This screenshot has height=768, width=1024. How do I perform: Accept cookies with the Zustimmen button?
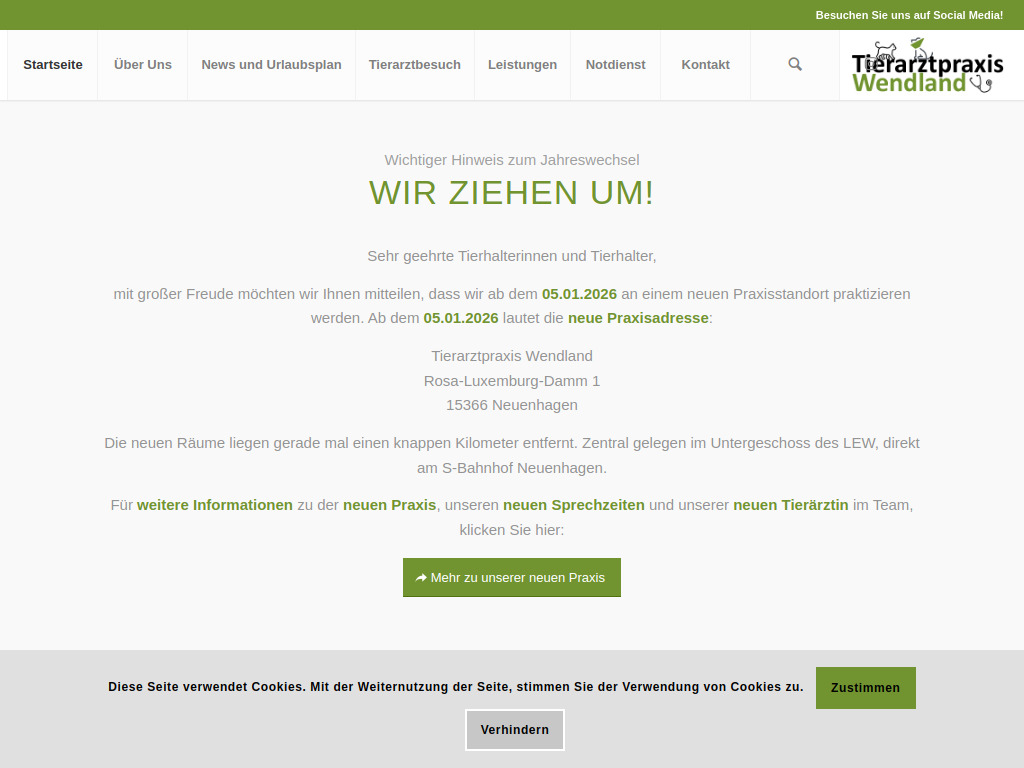pyautogui.click(x=865, y=688)
